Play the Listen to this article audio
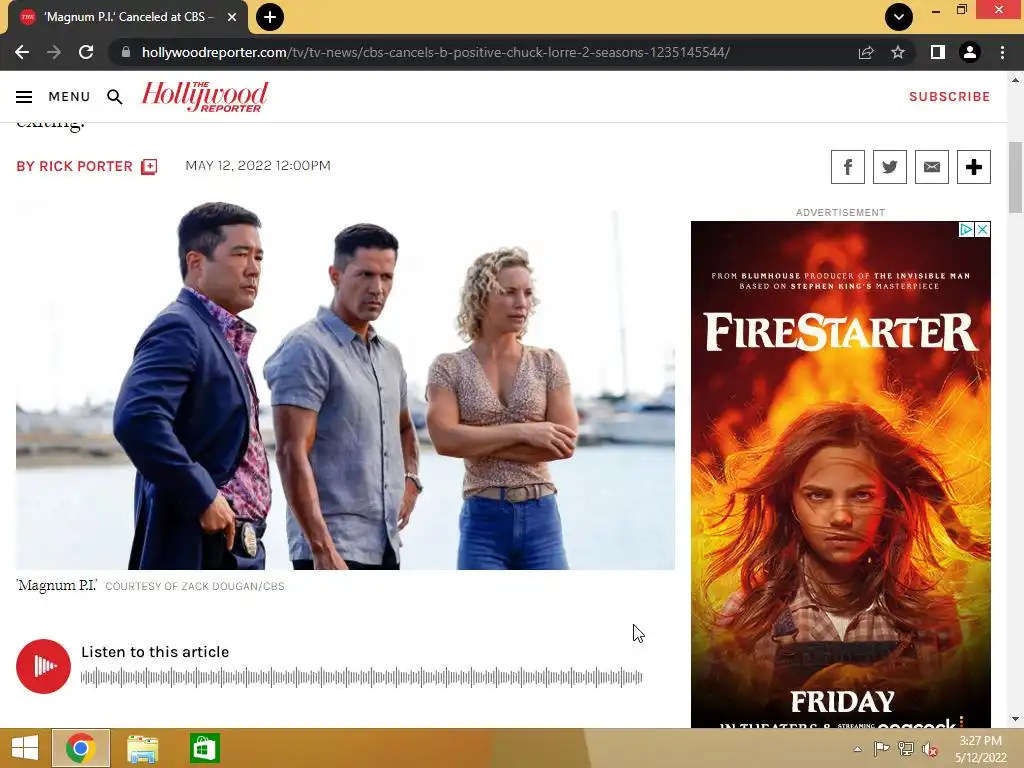 click(43, 666)
